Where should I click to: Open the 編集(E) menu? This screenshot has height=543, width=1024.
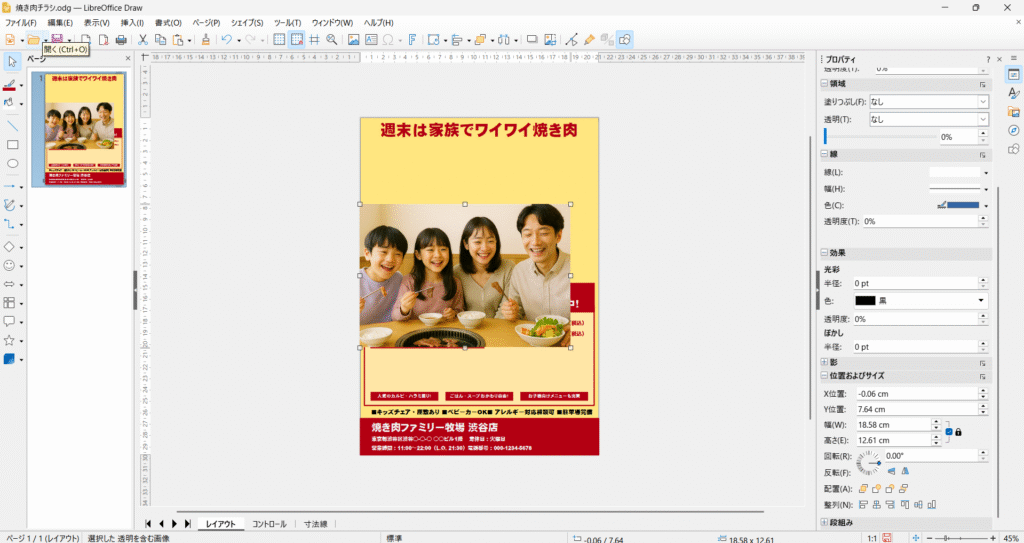(x=60, y=23)
